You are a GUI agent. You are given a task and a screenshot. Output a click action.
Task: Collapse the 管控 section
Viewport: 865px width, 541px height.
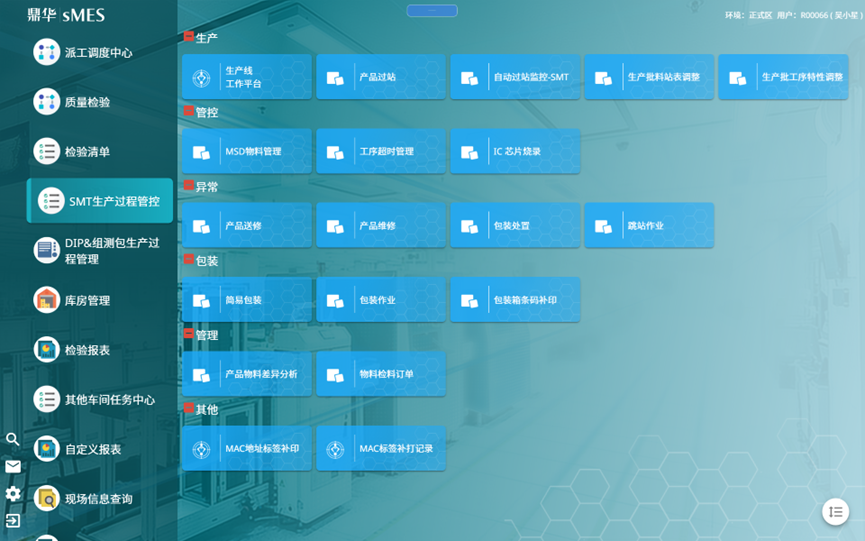point(188,112)
